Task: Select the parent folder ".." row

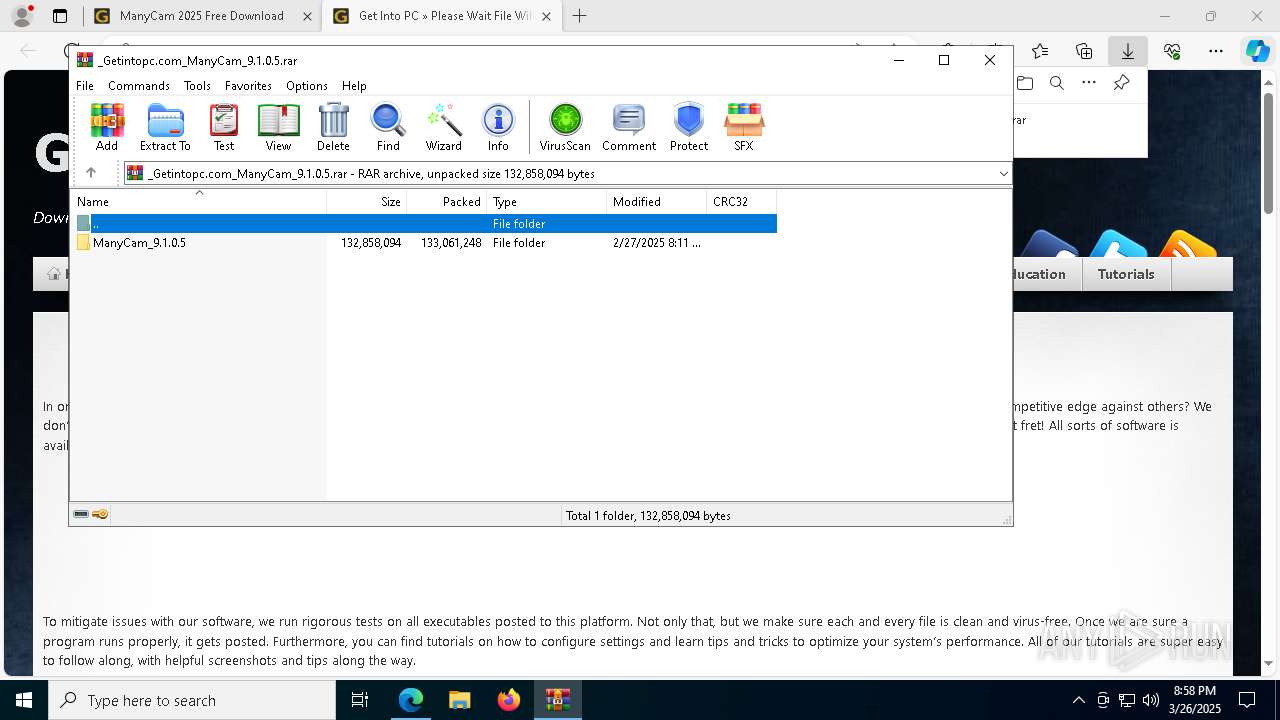Action: (425, 224)
